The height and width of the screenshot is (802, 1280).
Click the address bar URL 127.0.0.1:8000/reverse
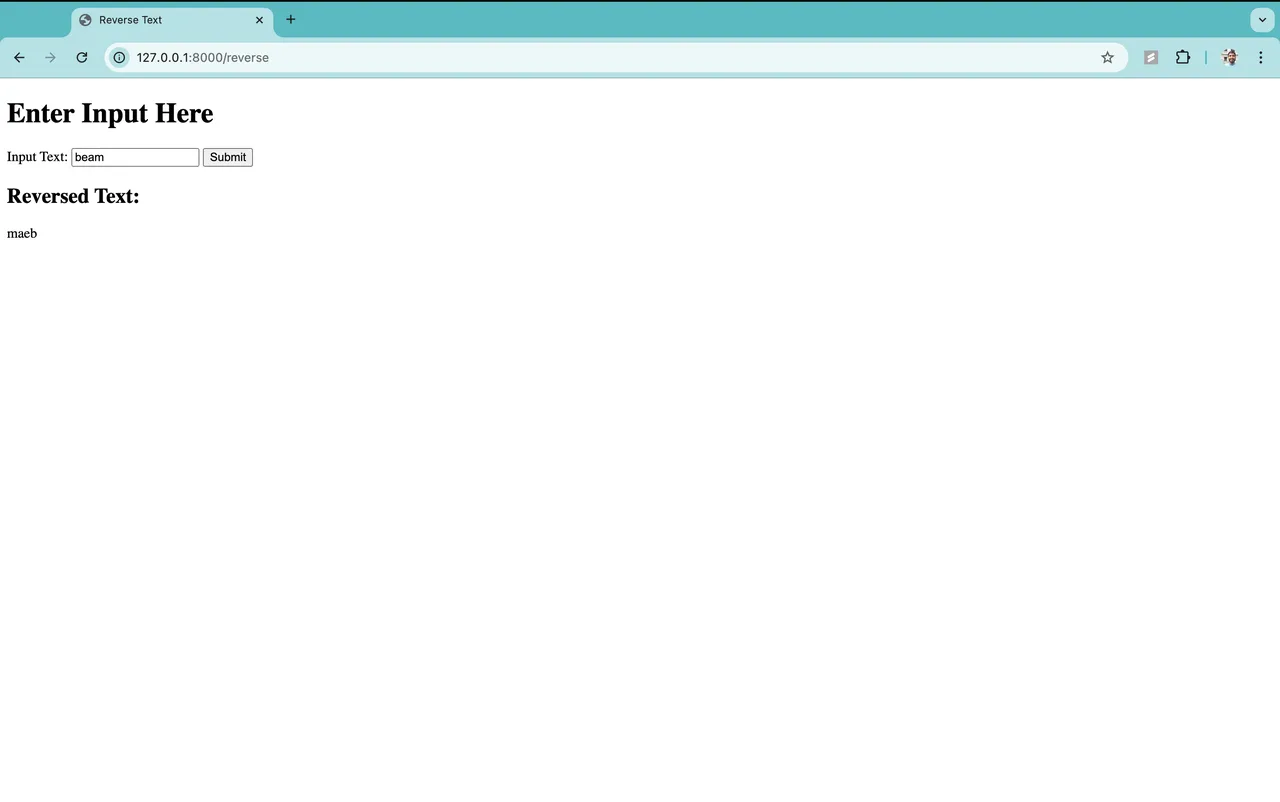click(203, 58)
